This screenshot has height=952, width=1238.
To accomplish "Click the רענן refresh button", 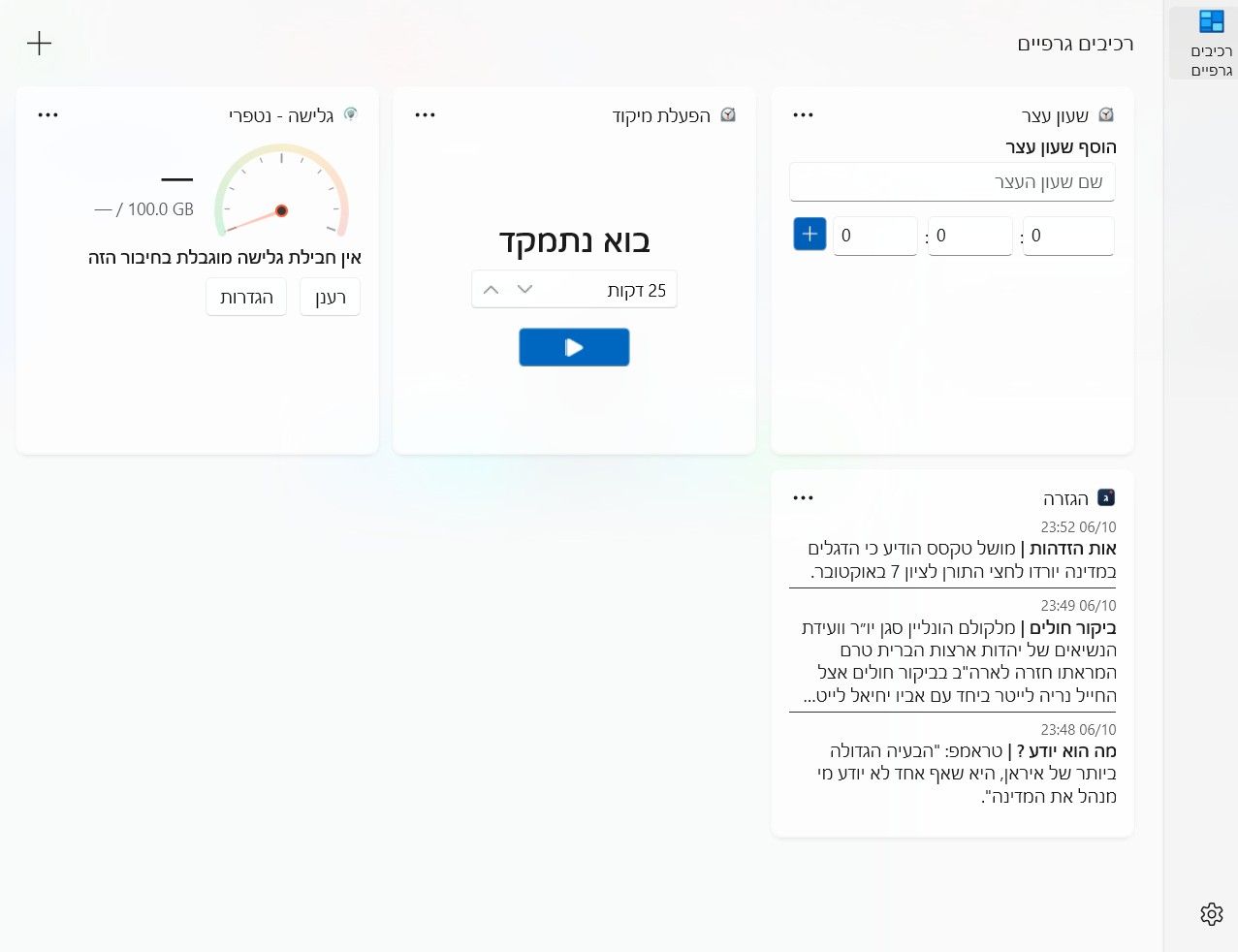I will coord(331,298).
